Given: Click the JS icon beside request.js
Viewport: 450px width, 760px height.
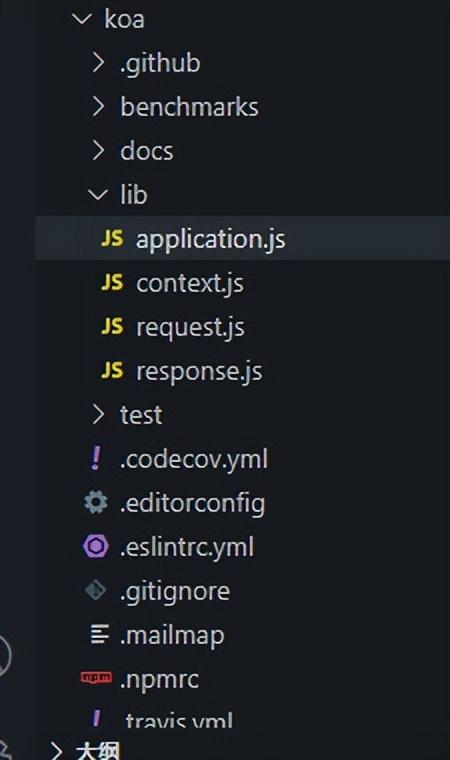Looking at the screenshot, I should 112,326.
